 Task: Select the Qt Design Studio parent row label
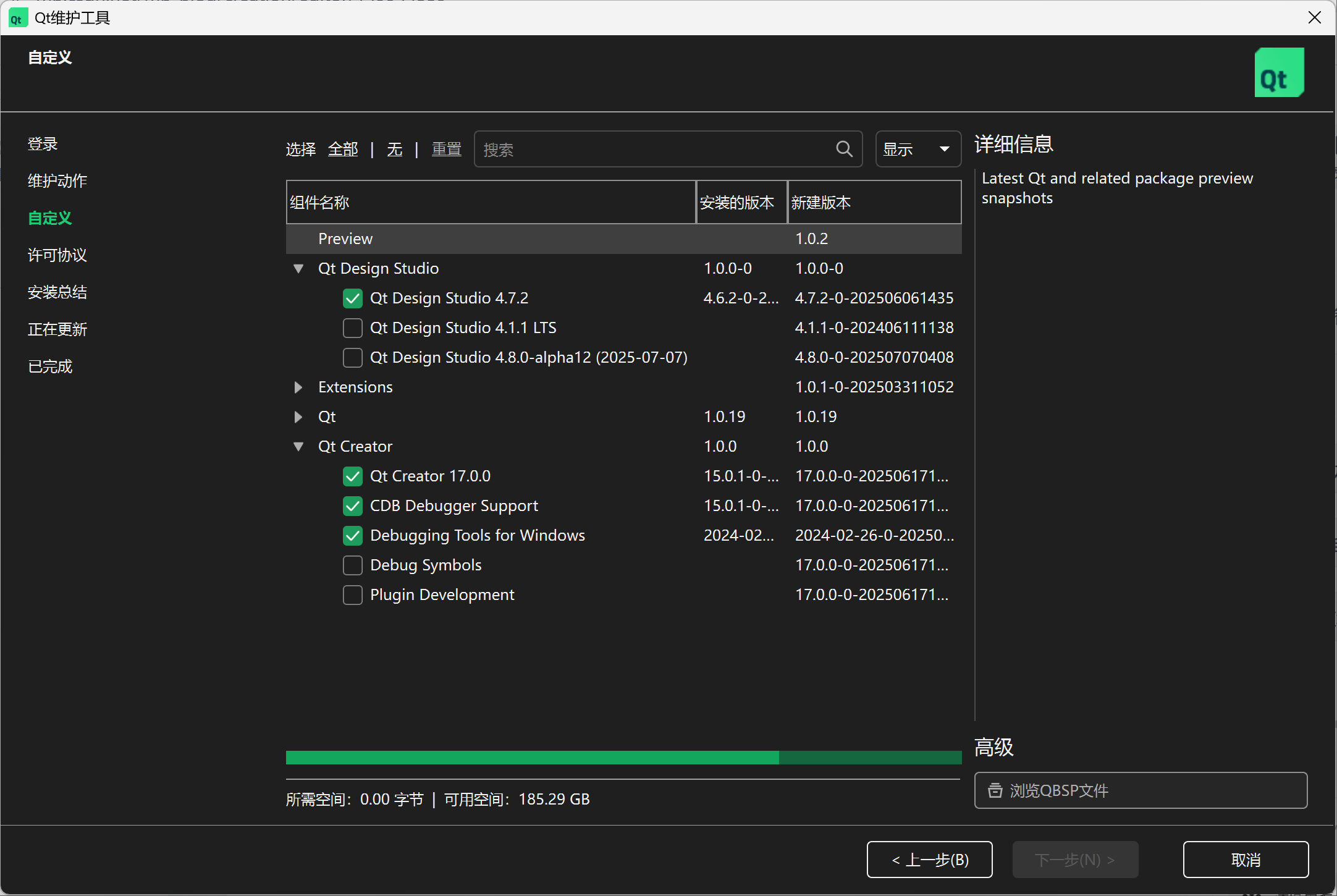(378, 269)
